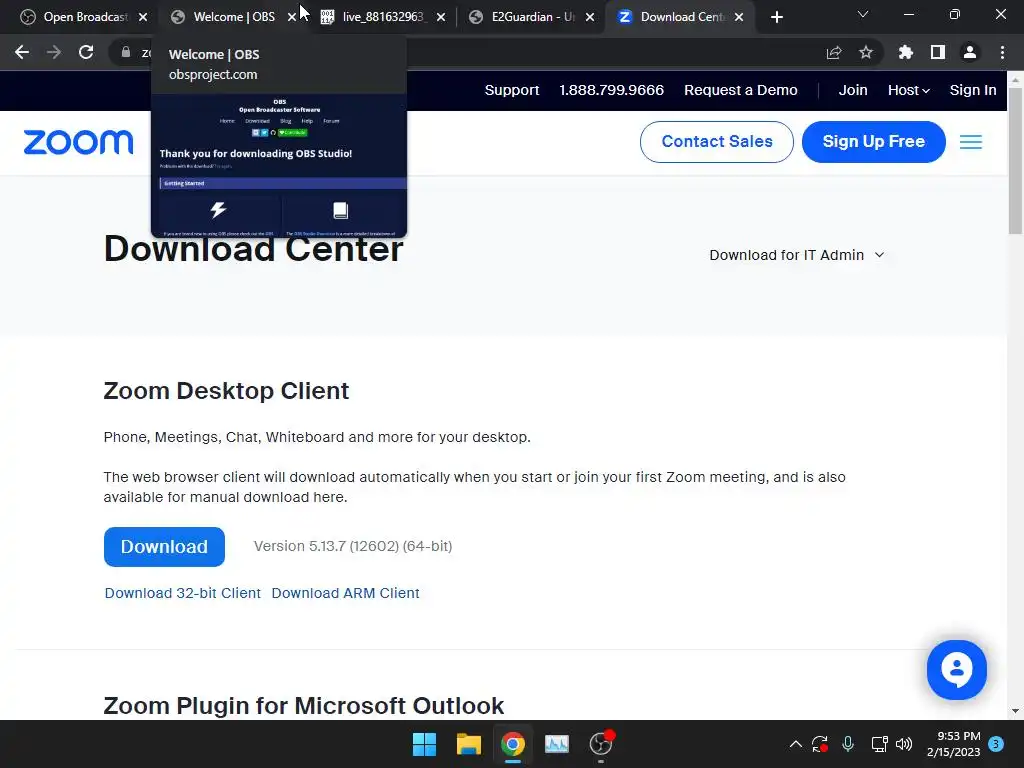Close the Open Broadcaster tab
This screenshot has height=768, width=1024.
pyautogui.click(x=143, y=17)
